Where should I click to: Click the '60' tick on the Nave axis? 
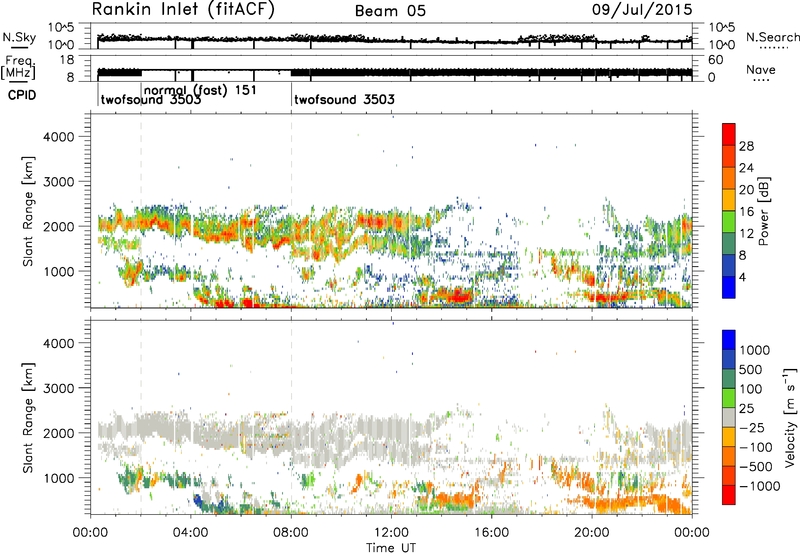pos(715,60)
